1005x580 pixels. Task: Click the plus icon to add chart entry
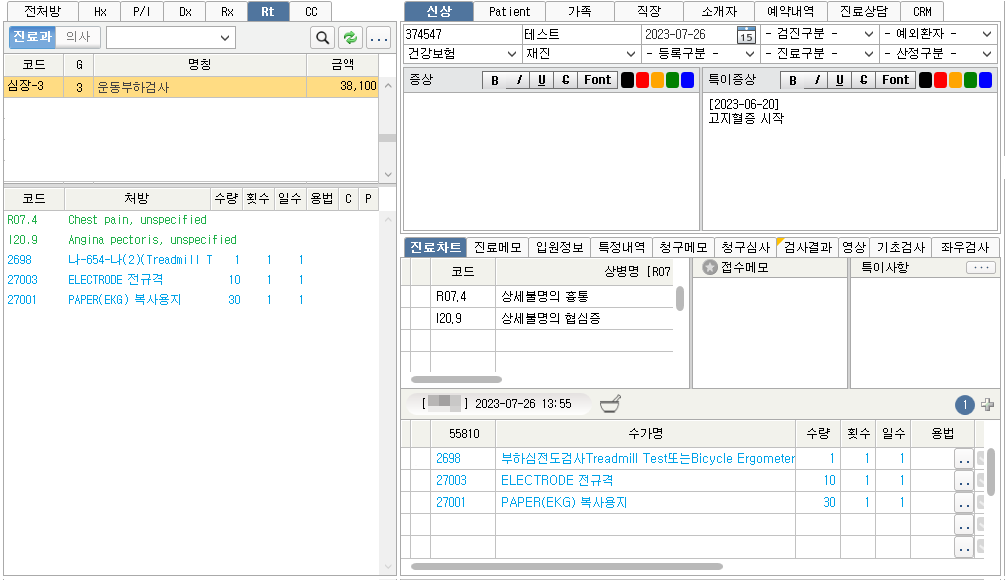[988, 405]
